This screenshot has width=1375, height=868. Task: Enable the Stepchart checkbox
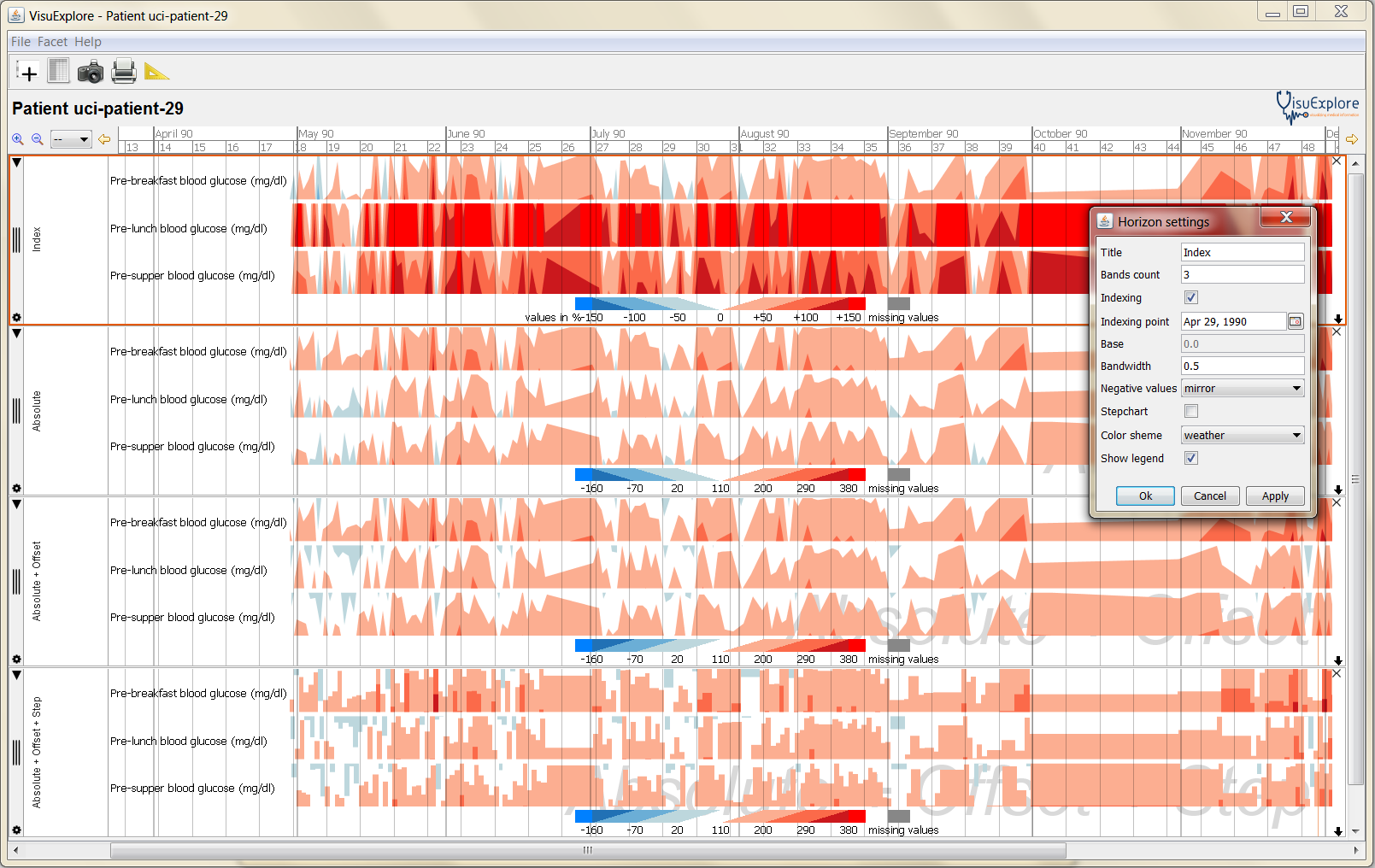pyautogui.click(x=1191, y=412)
